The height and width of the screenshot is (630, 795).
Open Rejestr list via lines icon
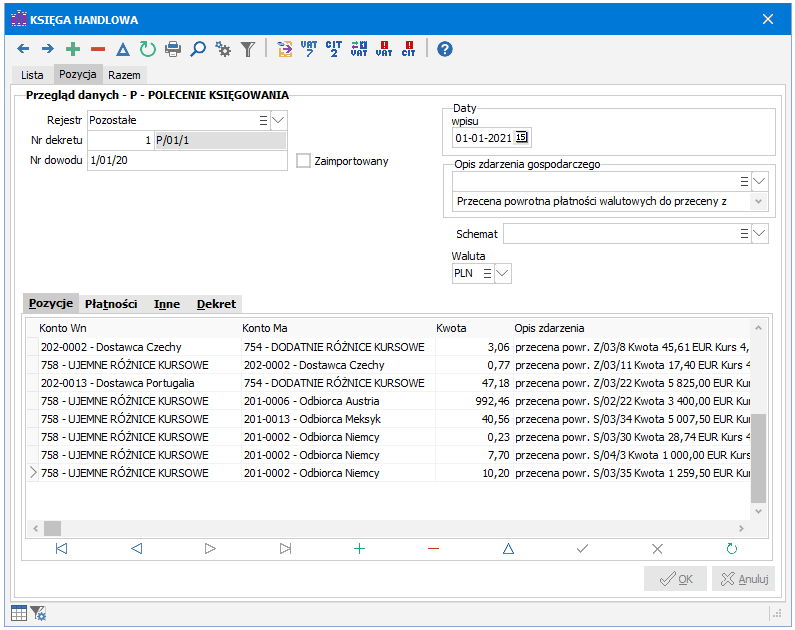[263, 121]
